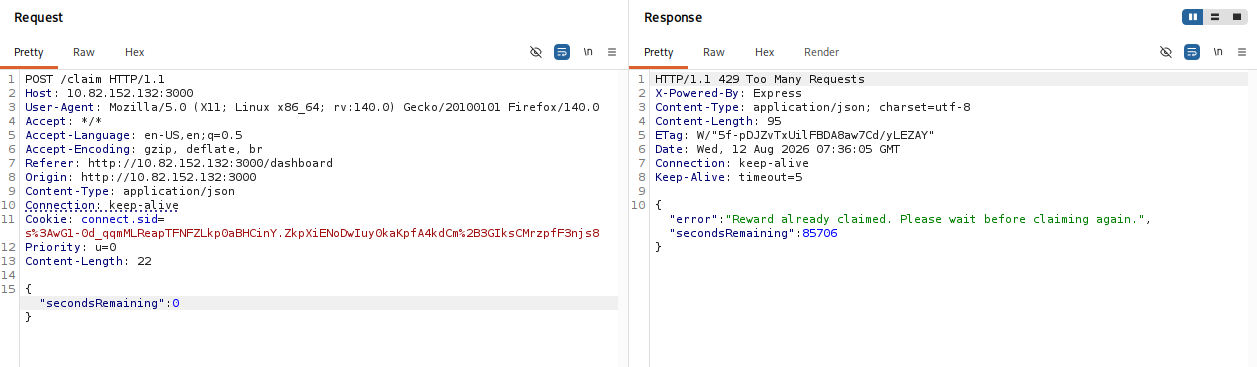Click the Priority: u=0 header
1257x367 pixels.
coord(71,247)
